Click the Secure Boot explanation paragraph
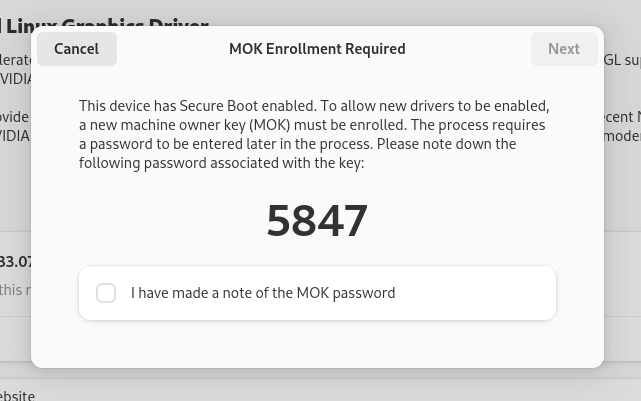641x401 pixels. coord(314,134)
